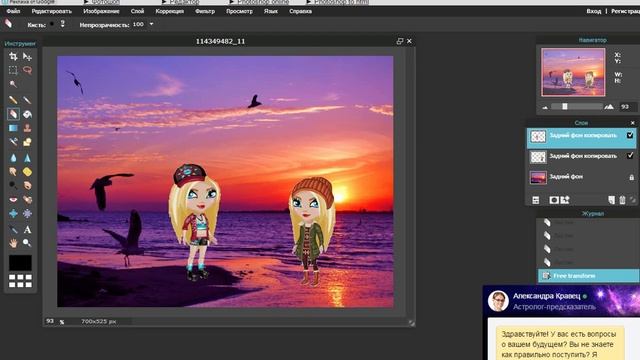The width and height of the screenshot is (640, 360).
Task: Open the Просмотр menu
Action: [x=239, y=11]
